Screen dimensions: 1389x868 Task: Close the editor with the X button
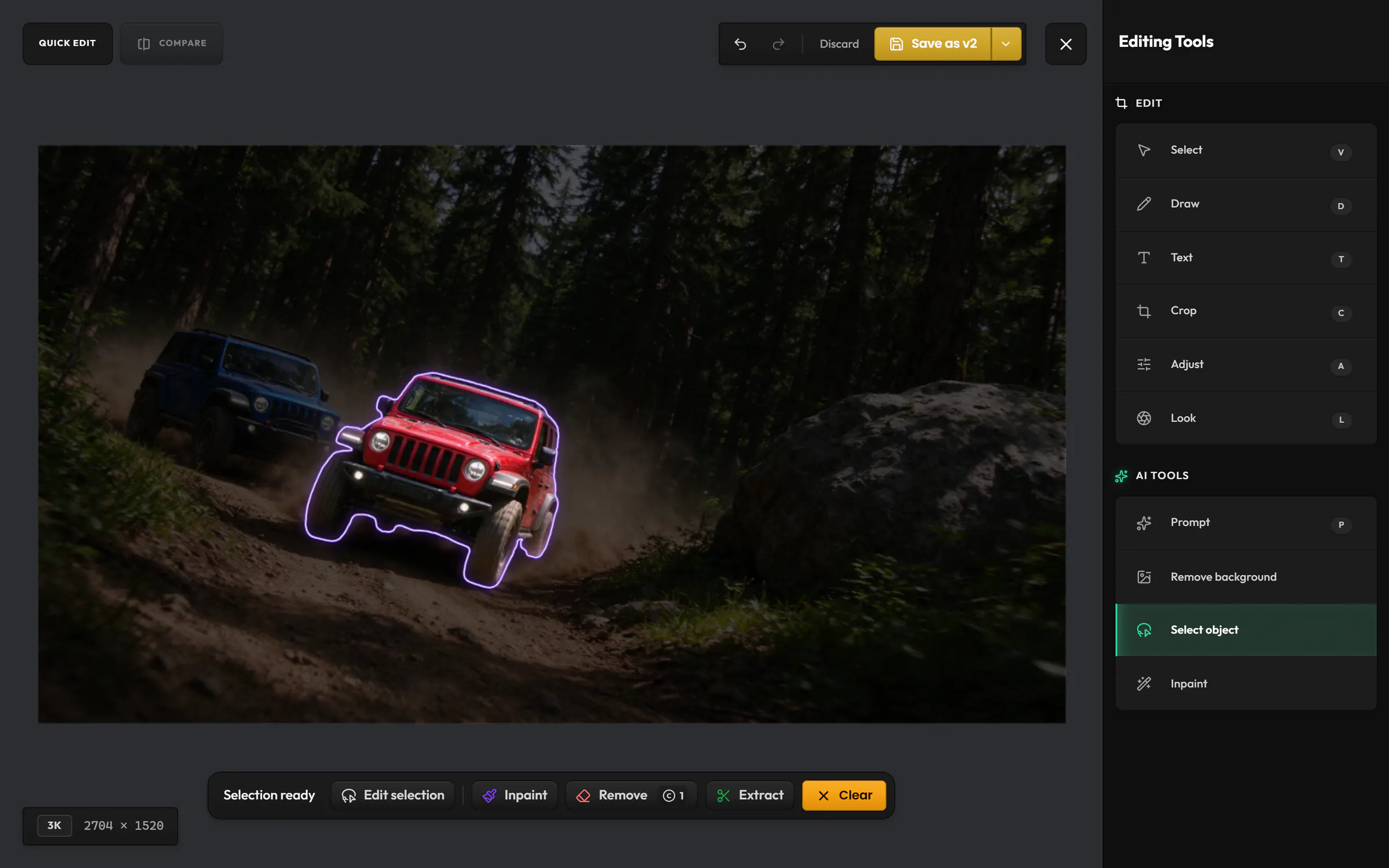click(1065, 44)
